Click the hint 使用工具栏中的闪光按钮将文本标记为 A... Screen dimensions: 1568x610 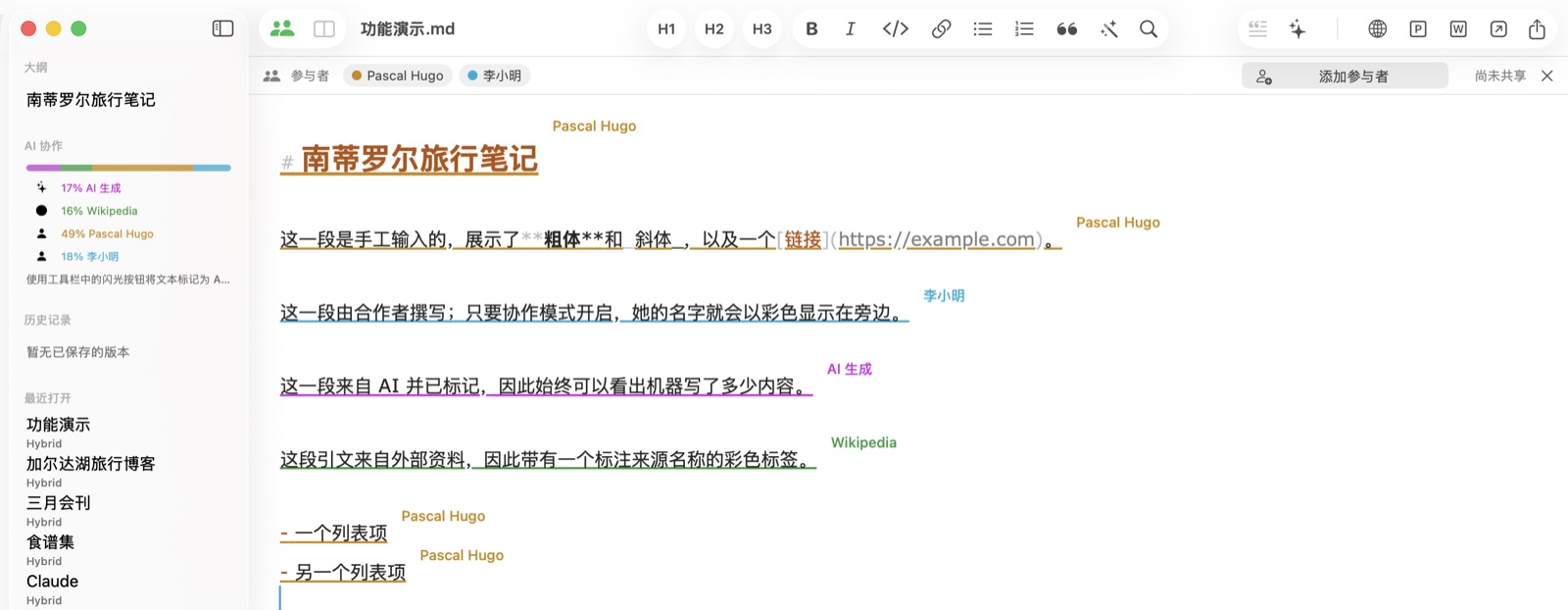[x=128, y=280]
